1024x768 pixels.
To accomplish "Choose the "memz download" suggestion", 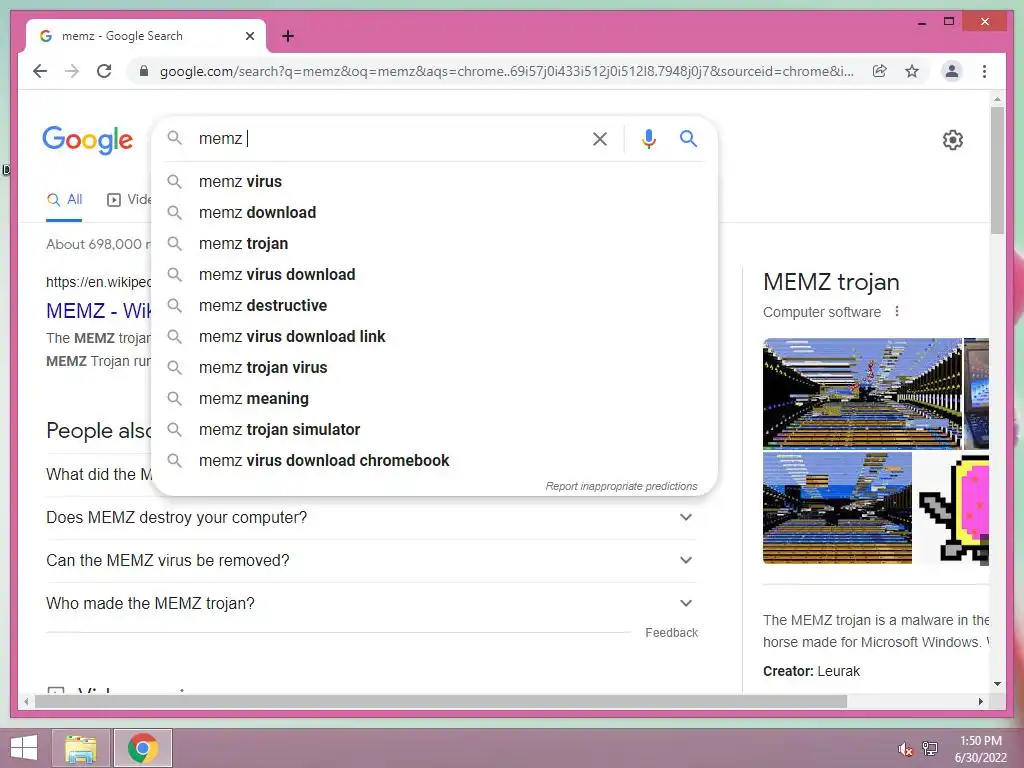I will 434,212.
